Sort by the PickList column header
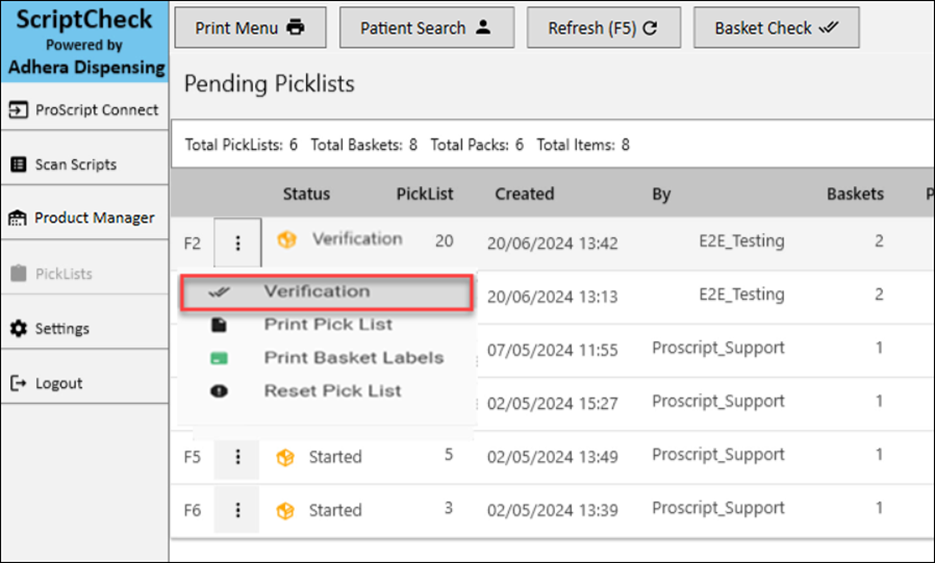The image size is (935, 563). [425, 194]
